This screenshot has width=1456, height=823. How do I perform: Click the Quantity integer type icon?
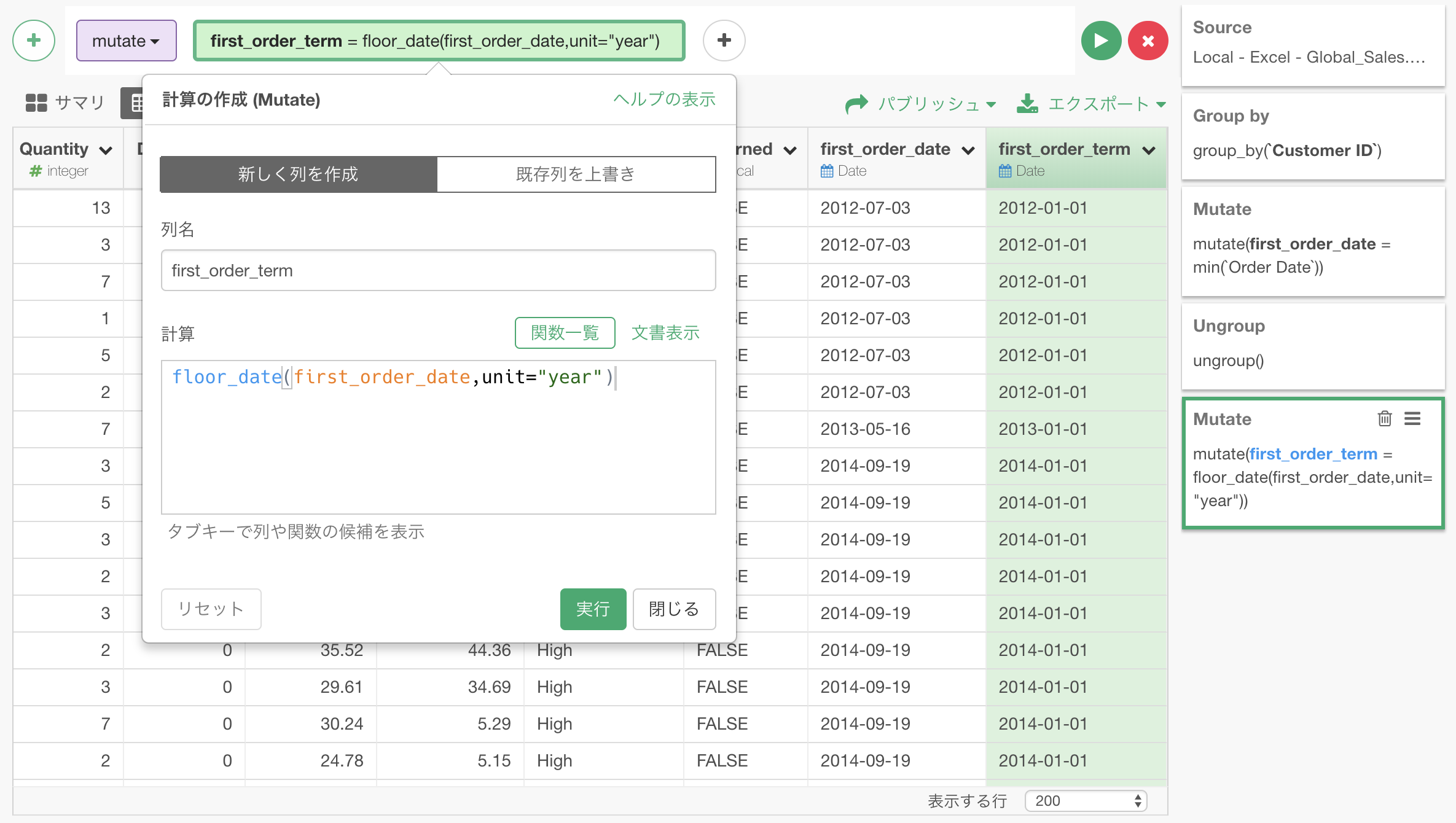point(36,171)
